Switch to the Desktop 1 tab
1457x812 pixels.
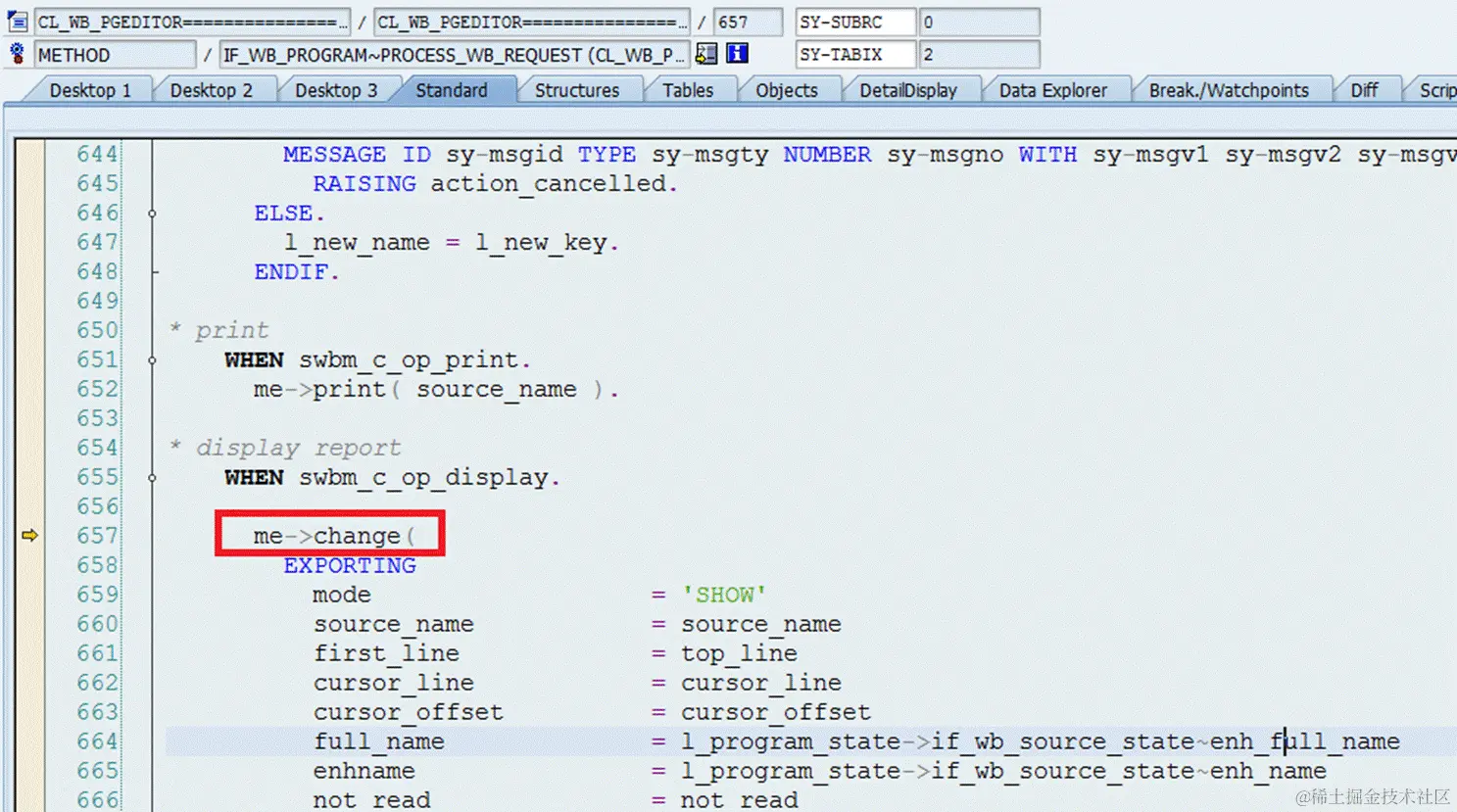[90, 90]
